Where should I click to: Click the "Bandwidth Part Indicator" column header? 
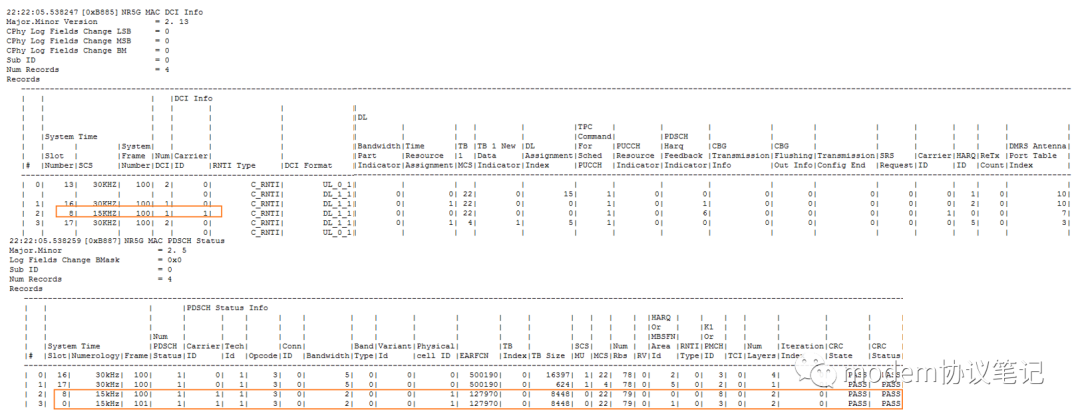coord(378,156)
